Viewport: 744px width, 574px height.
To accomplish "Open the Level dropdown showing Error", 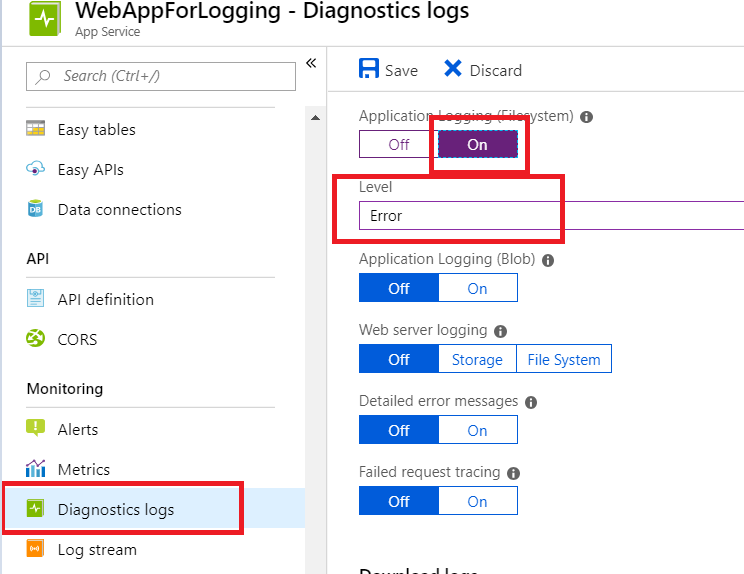I will pos(551,215).
